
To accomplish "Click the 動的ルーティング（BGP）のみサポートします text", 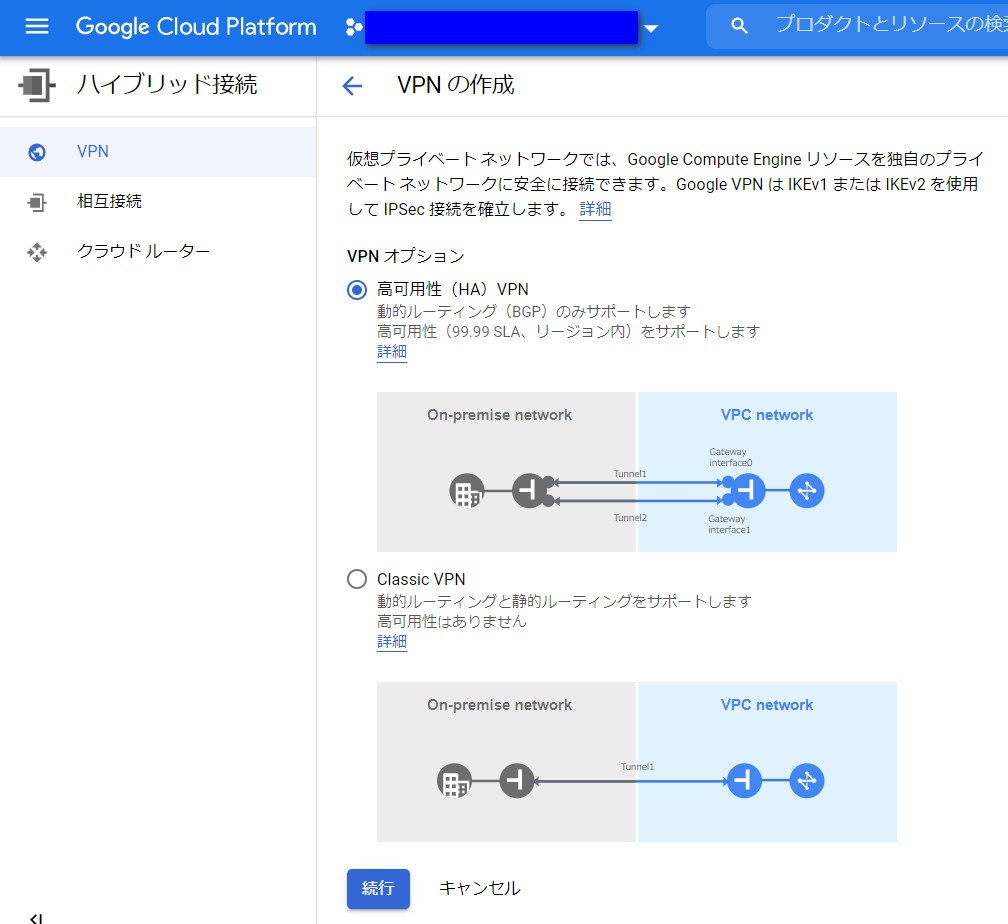I will (x=534, y=311).
